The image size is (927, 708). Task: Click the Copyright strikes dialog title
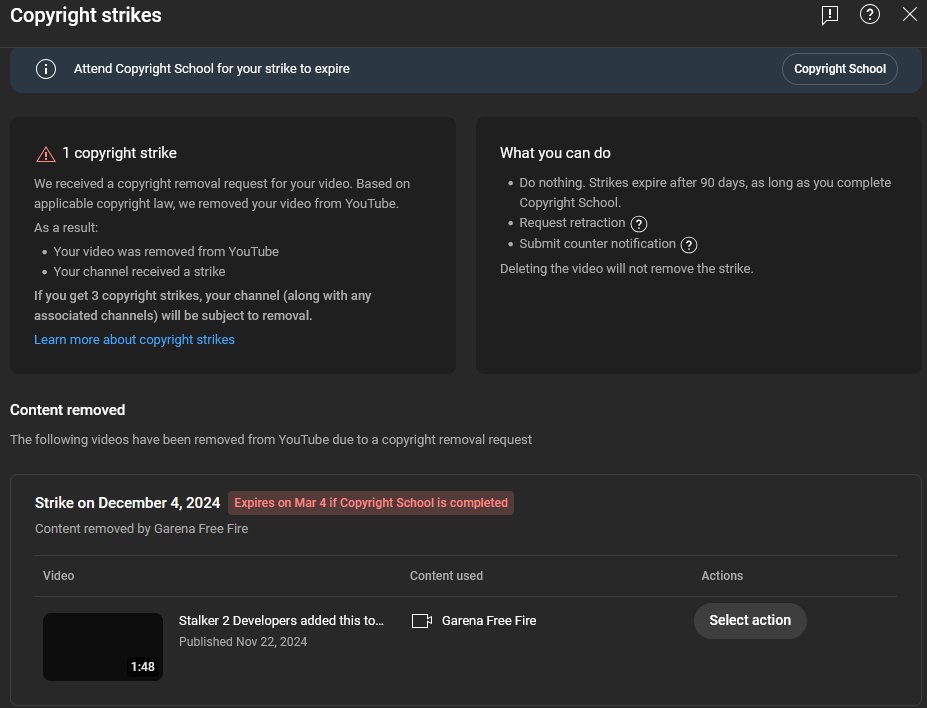tap(86, 15)
